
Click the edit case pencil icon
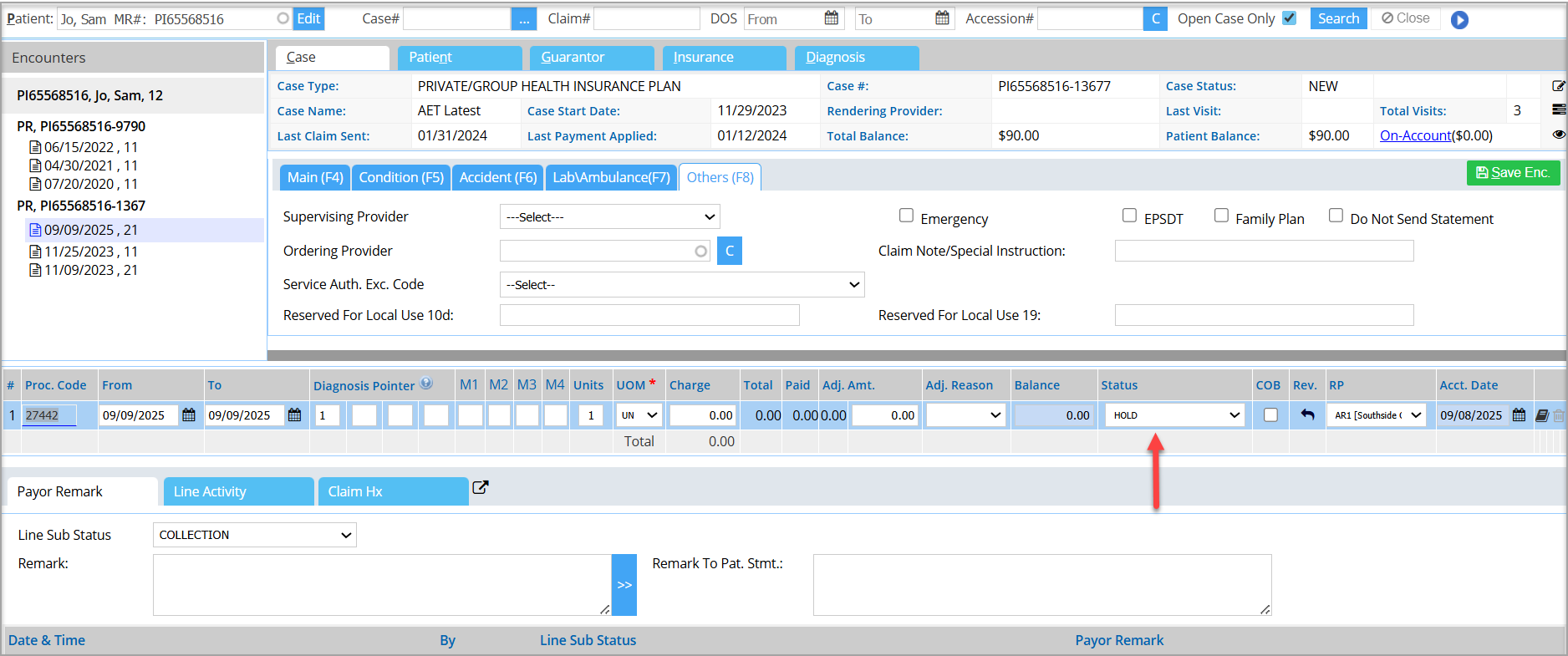[1558, 86]
